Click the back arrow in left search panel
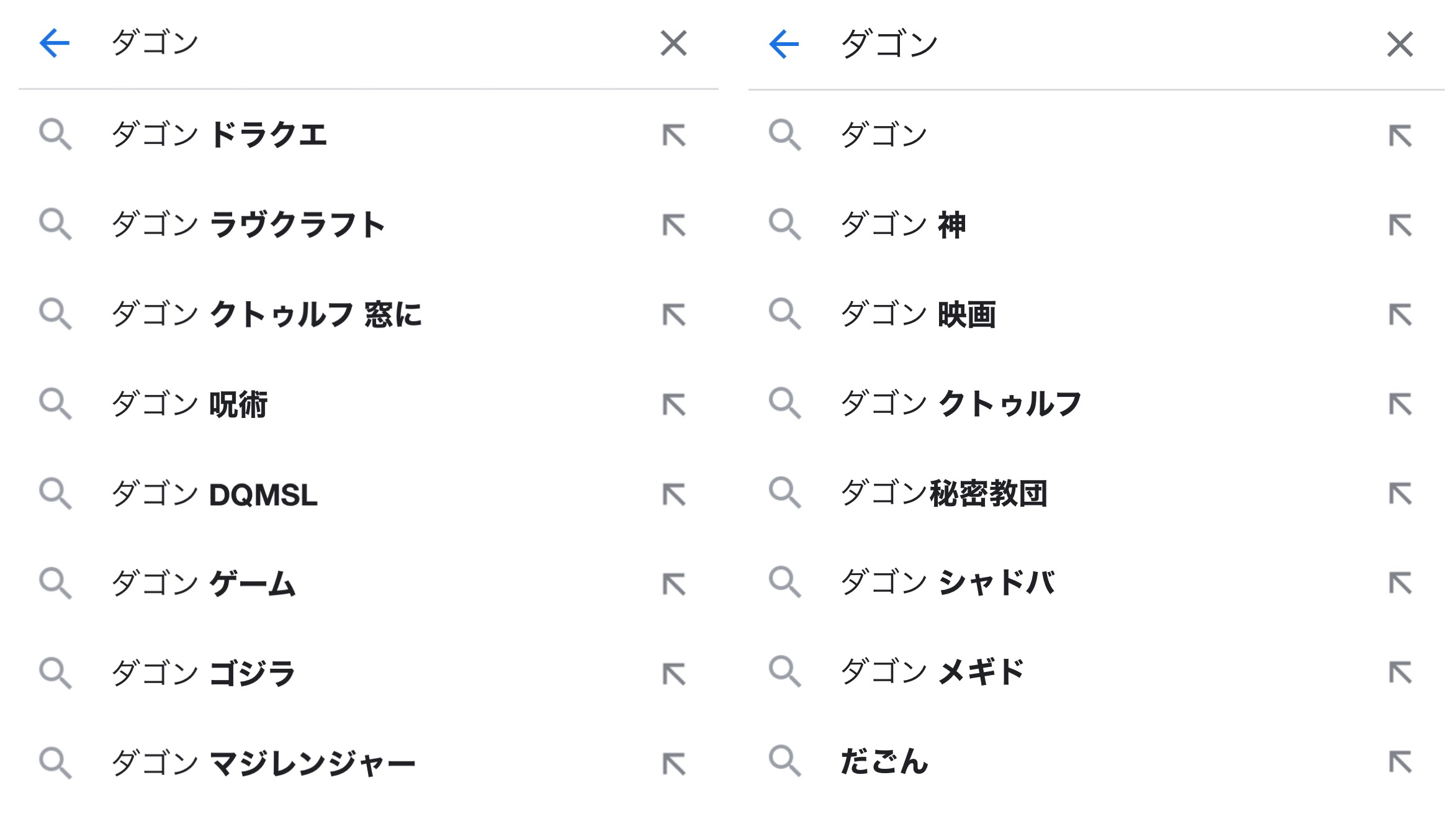The image size is (1456, 816). click(x=55, y=43)
